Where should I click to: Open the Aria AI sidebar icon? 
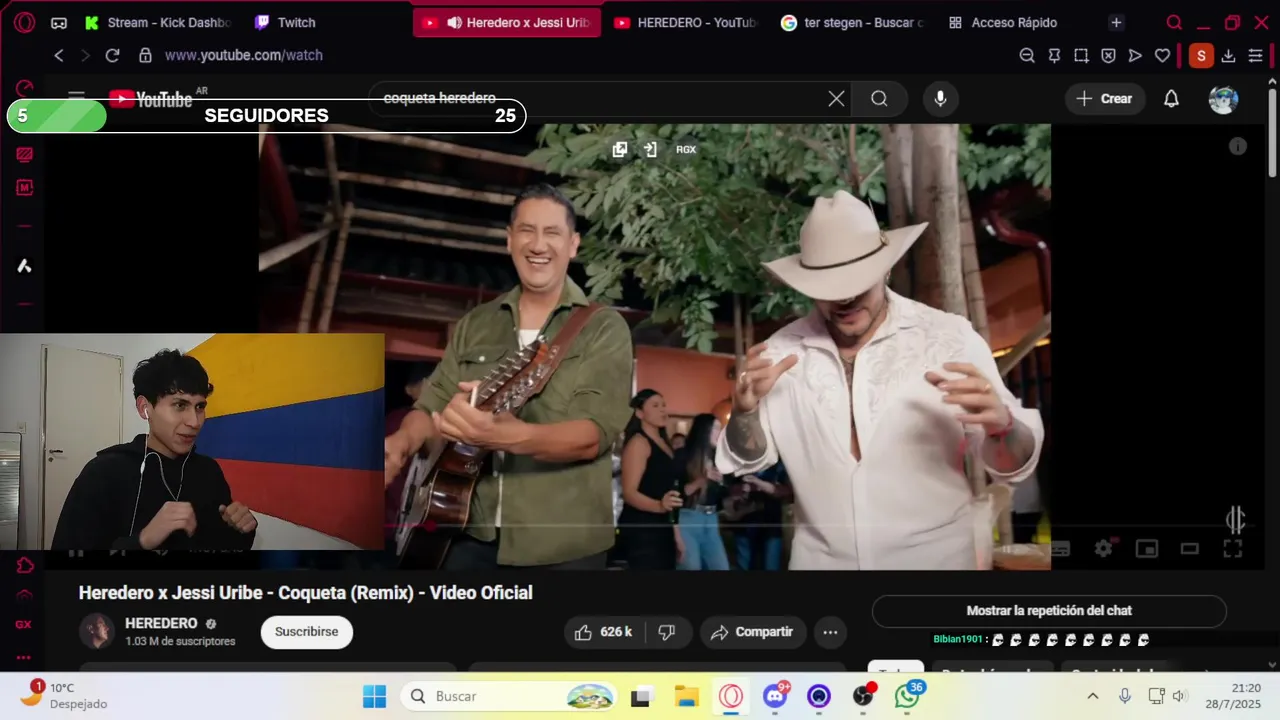click(24, 265)
